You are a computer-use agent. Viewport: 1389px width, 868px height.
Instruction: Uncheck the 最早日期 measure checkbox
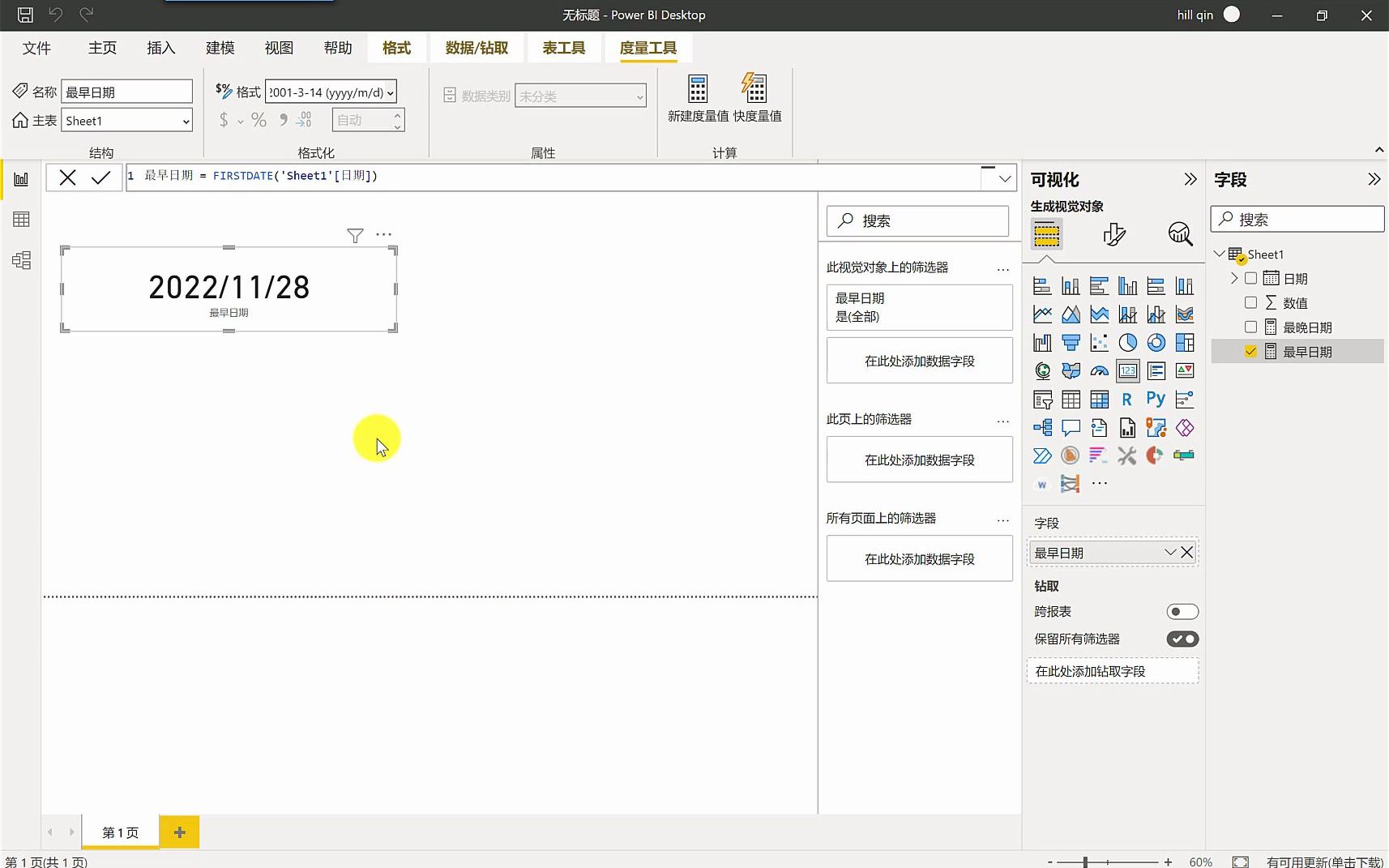(1250, 352)
